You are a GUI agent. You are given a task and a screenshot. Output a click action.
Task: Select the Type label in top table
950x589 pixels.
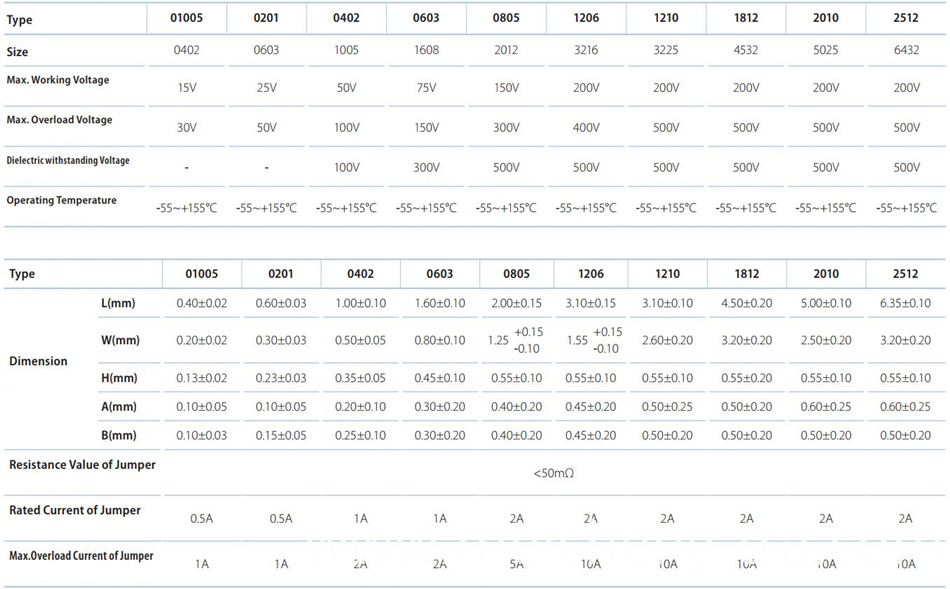[19, 20]
